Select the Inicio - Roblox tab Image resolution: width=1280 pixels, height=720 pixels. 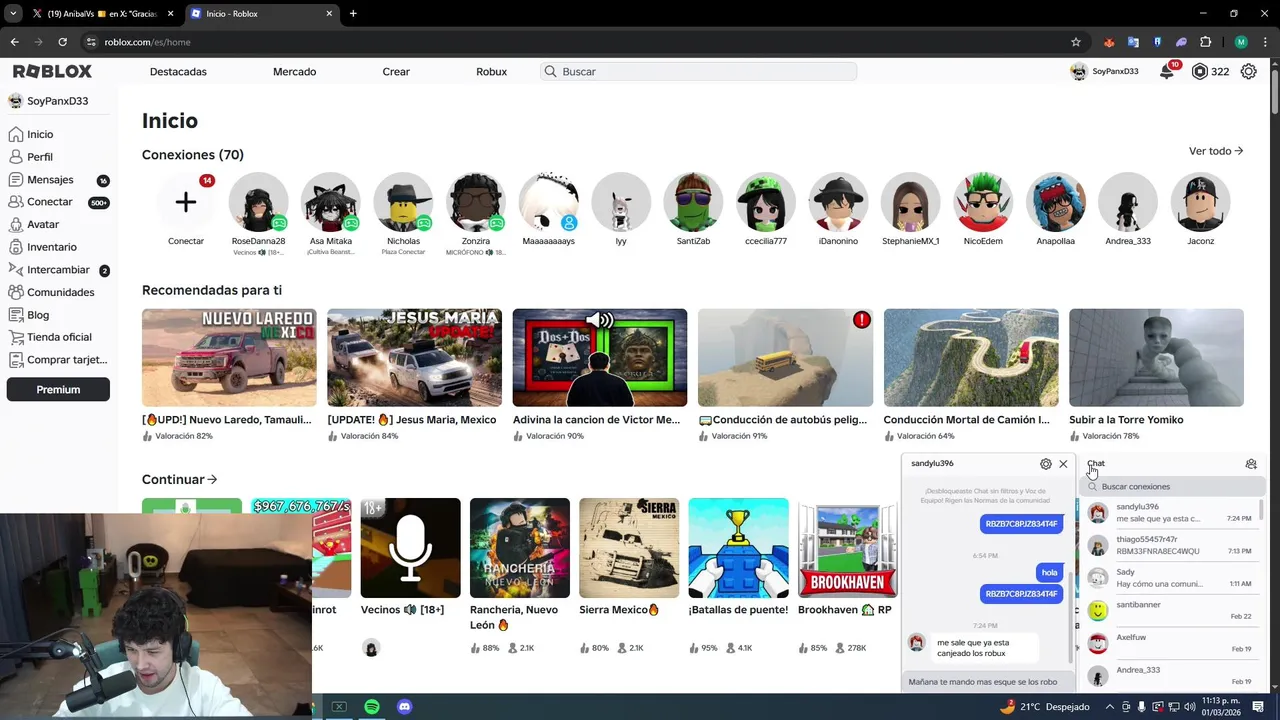(x=262, y=14)
